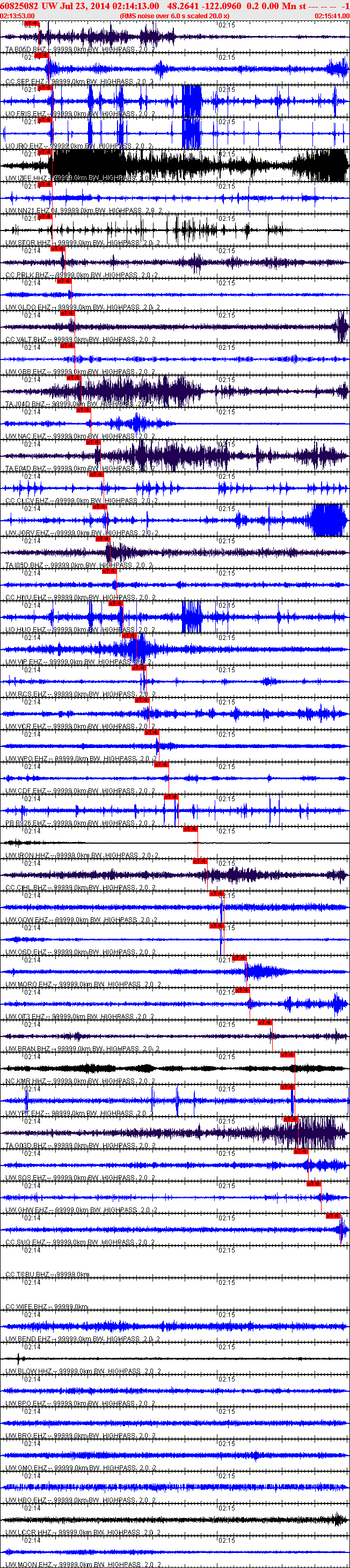Click the RMS noise scaling note
350x1568 pixels.
[174, 16]
